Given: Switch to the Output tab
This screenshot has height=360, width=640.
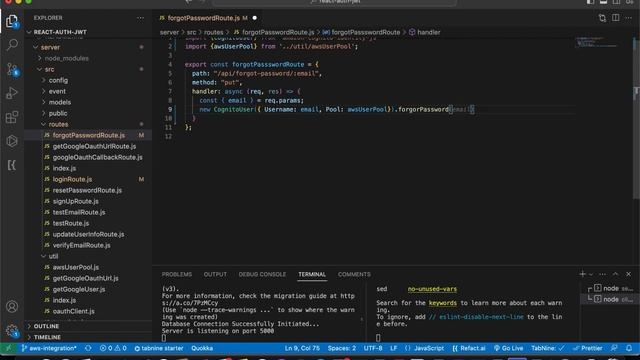Looking at the screenshot, I should coord(215,274).
